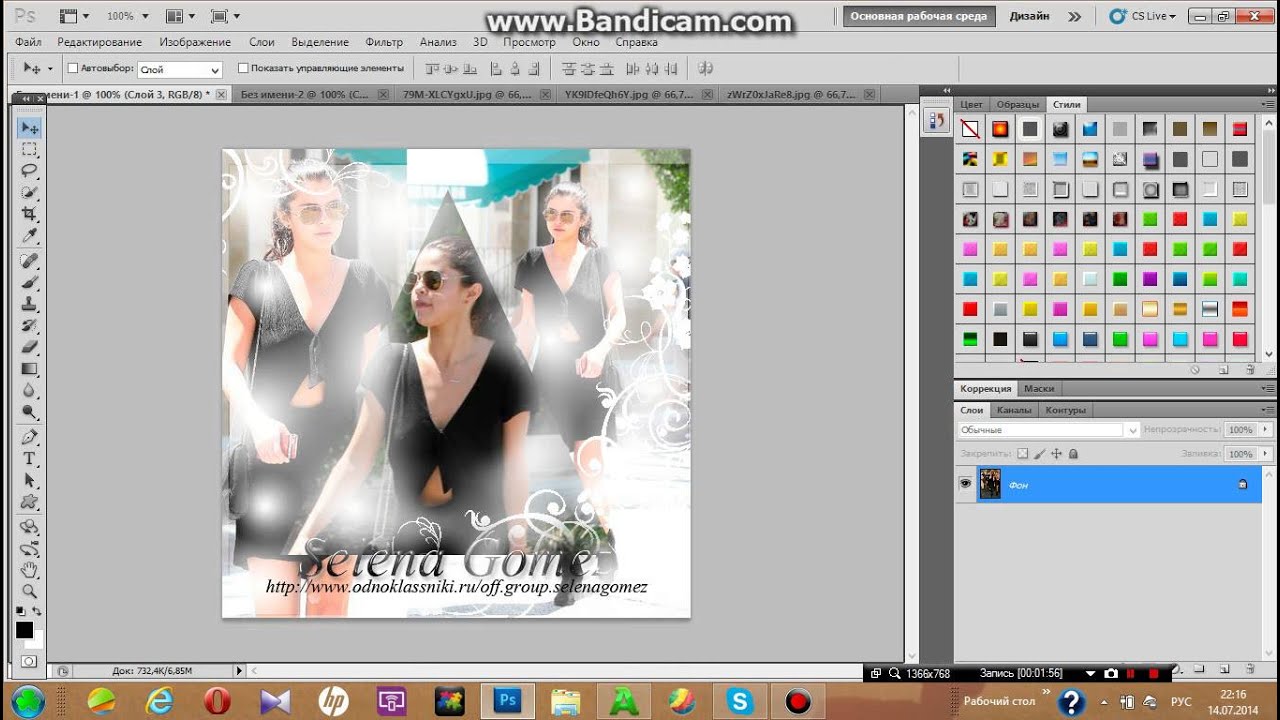The height and width of the screenshot is (720, 1280).
Task: Select the Pen tool
Action: coord(29,437)
